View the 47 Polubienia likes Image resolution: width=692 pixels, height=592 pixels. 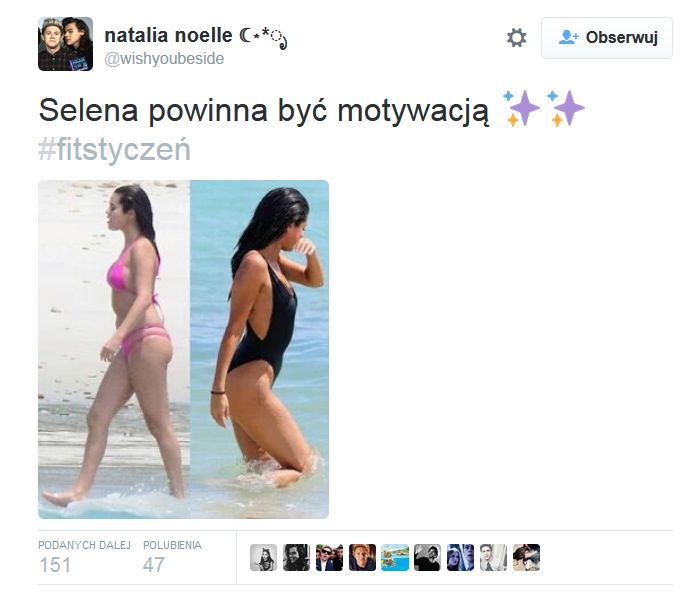(x=172, y=557)
